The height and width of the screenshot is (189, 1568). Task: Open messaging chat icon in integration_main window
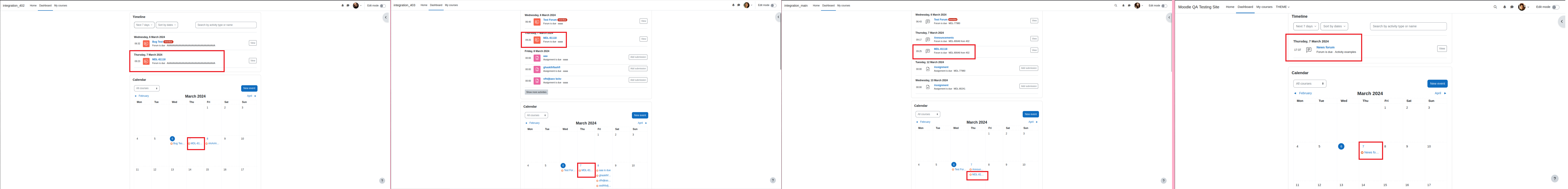point(1129,5)
